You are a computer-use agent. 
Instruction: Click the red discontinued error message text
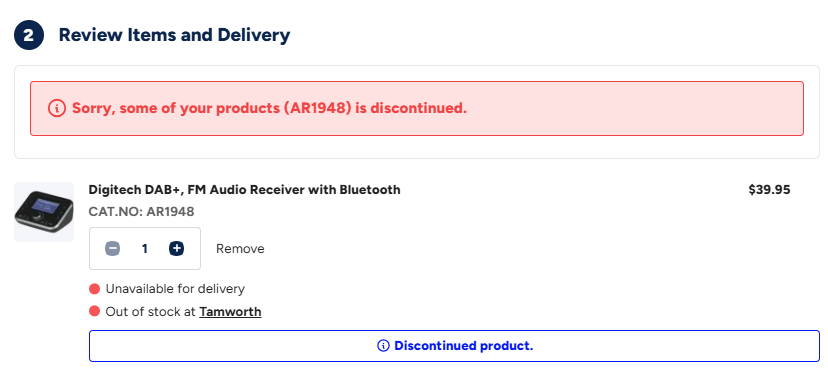pos(269,108)
